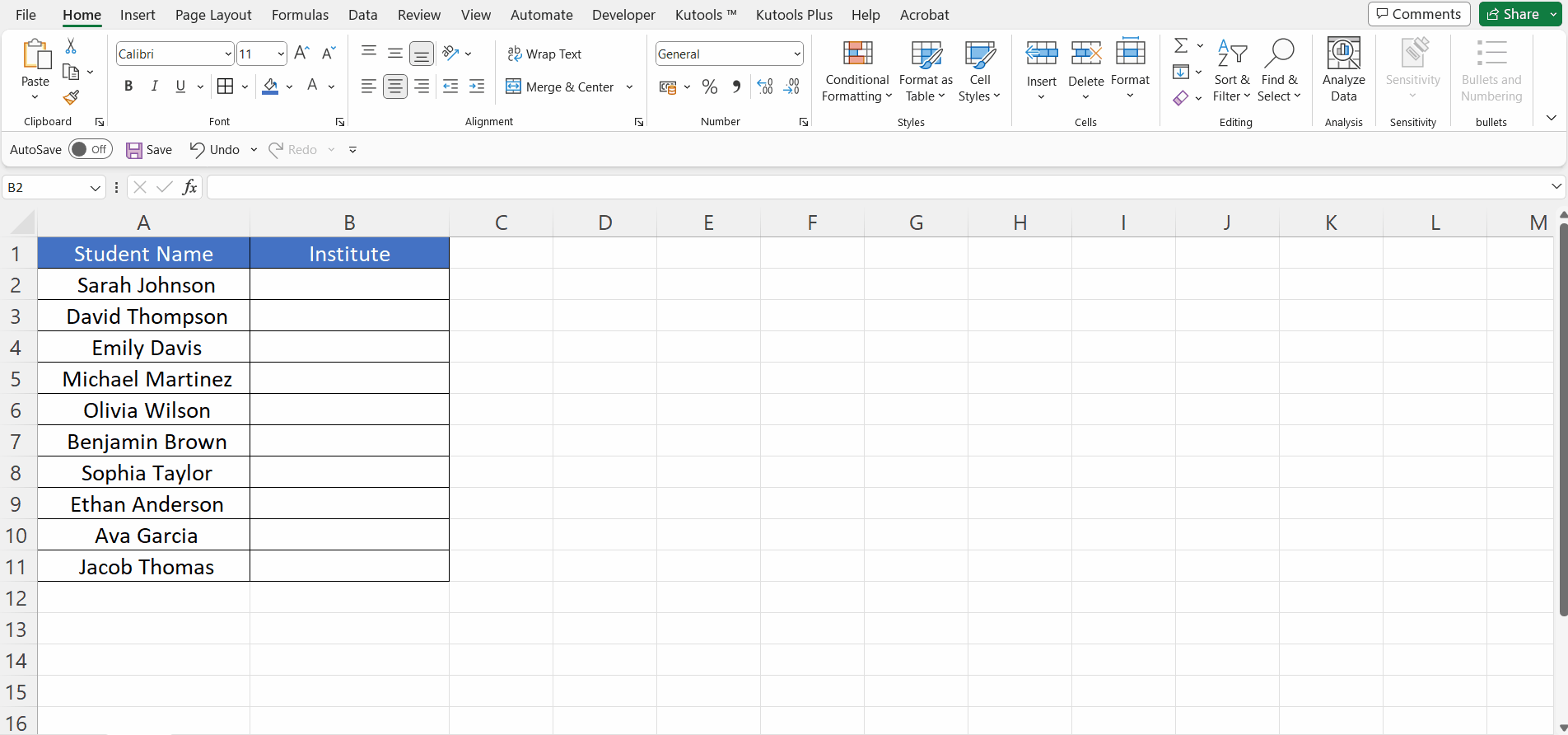The image size is (1568, 735).
Task: Click the Cut scissors icon
Action: [71, 46]
